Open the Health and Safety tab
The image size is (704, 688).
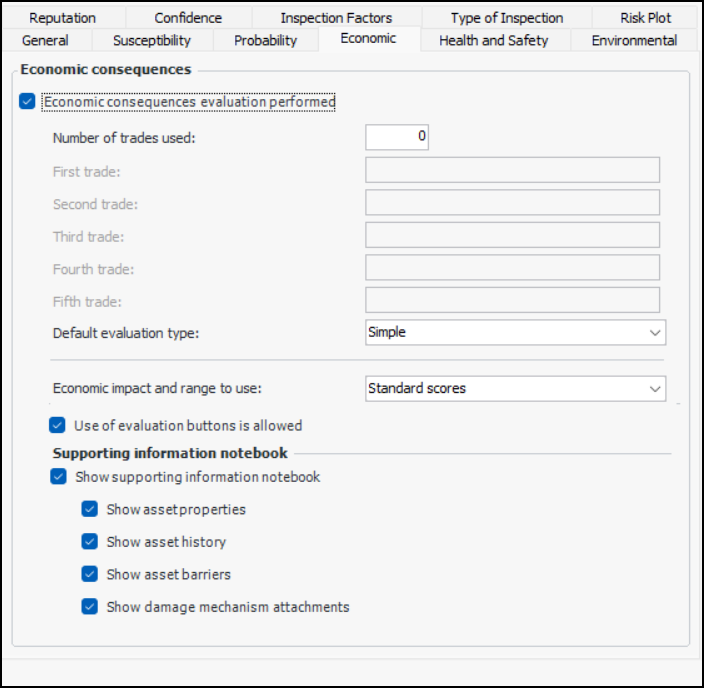coord(493,41)
